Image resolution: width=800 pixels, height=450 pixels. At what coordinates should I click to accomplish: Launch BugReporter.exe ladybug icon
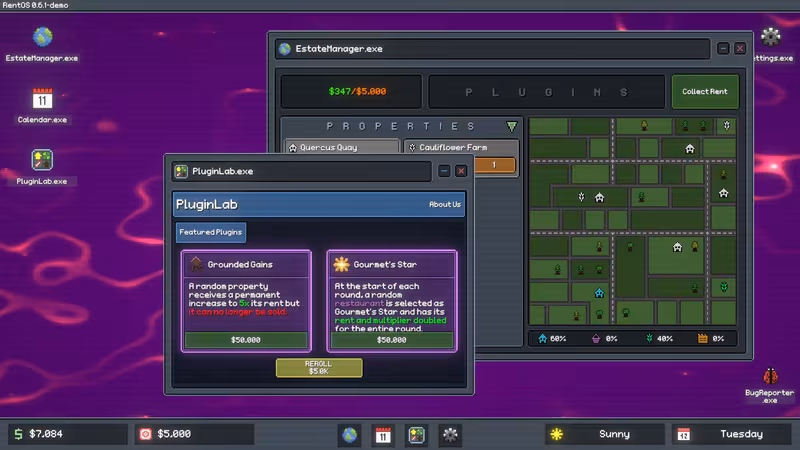point(770,376)
